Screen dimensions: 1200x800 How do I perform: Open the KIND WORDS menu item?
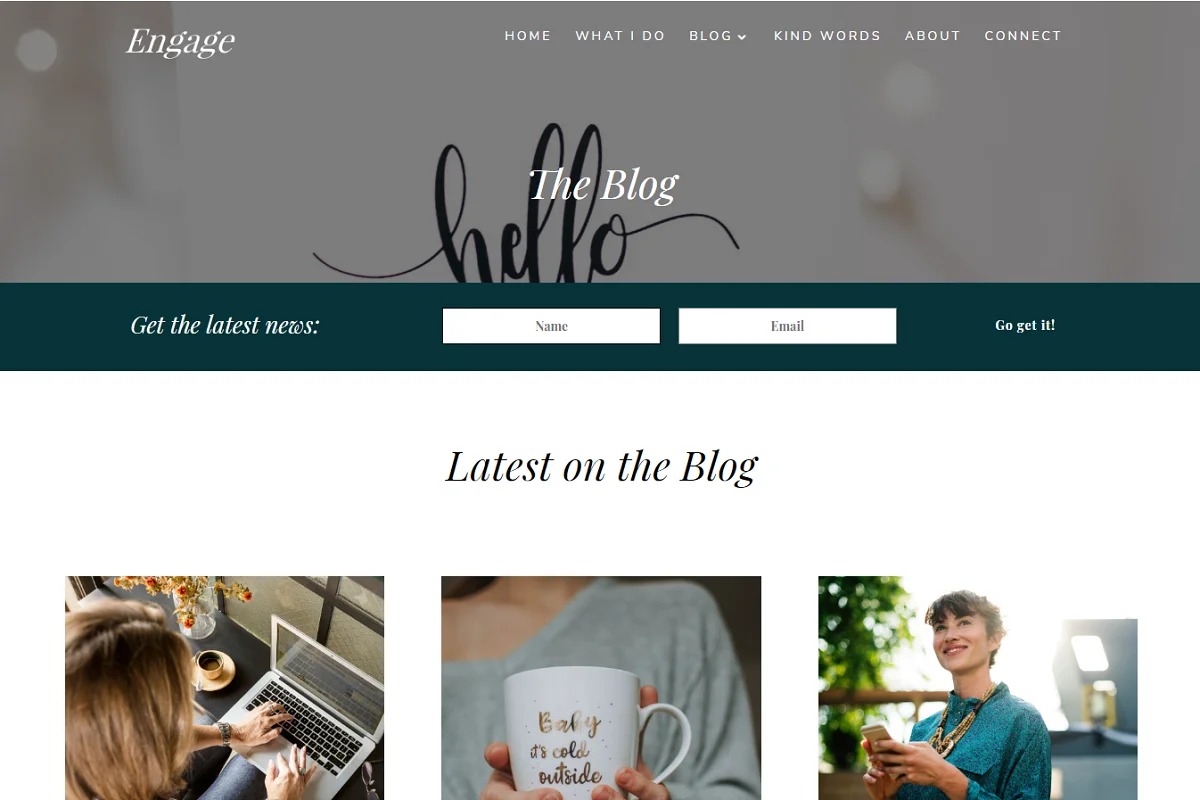click(x=827, y=35)
